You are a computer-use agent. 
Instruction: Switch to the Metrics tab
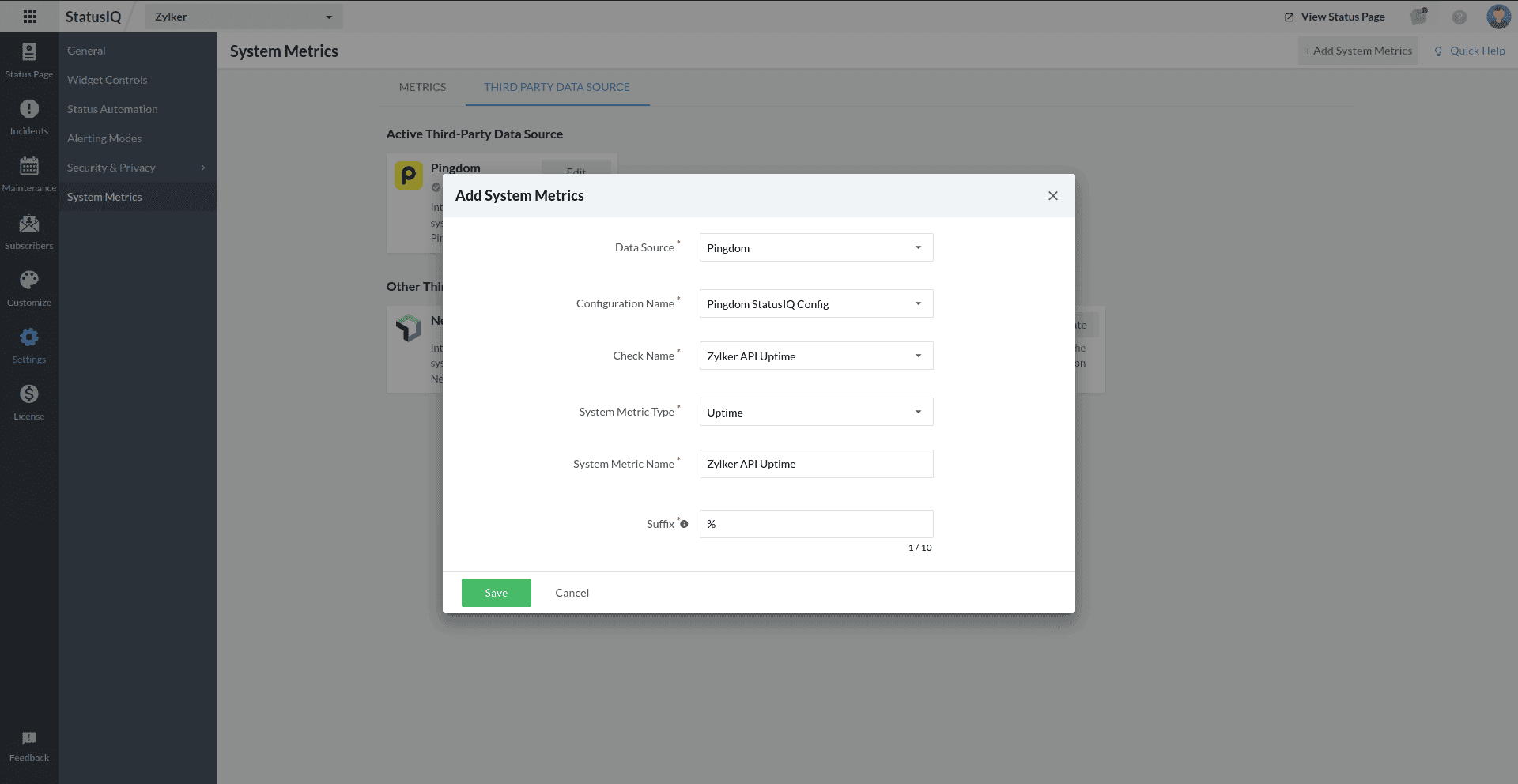(422, 87)
